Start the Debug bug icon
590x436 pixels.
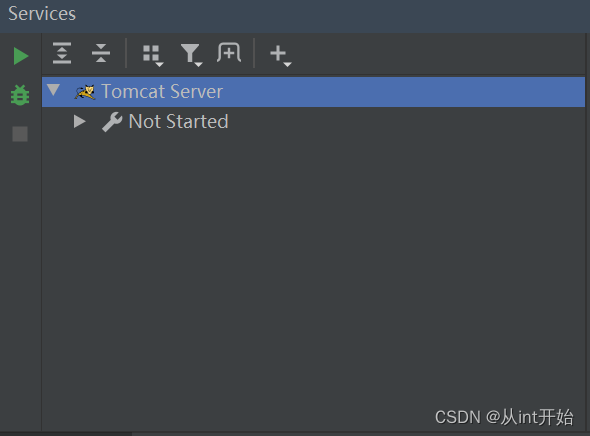[20, 95]
